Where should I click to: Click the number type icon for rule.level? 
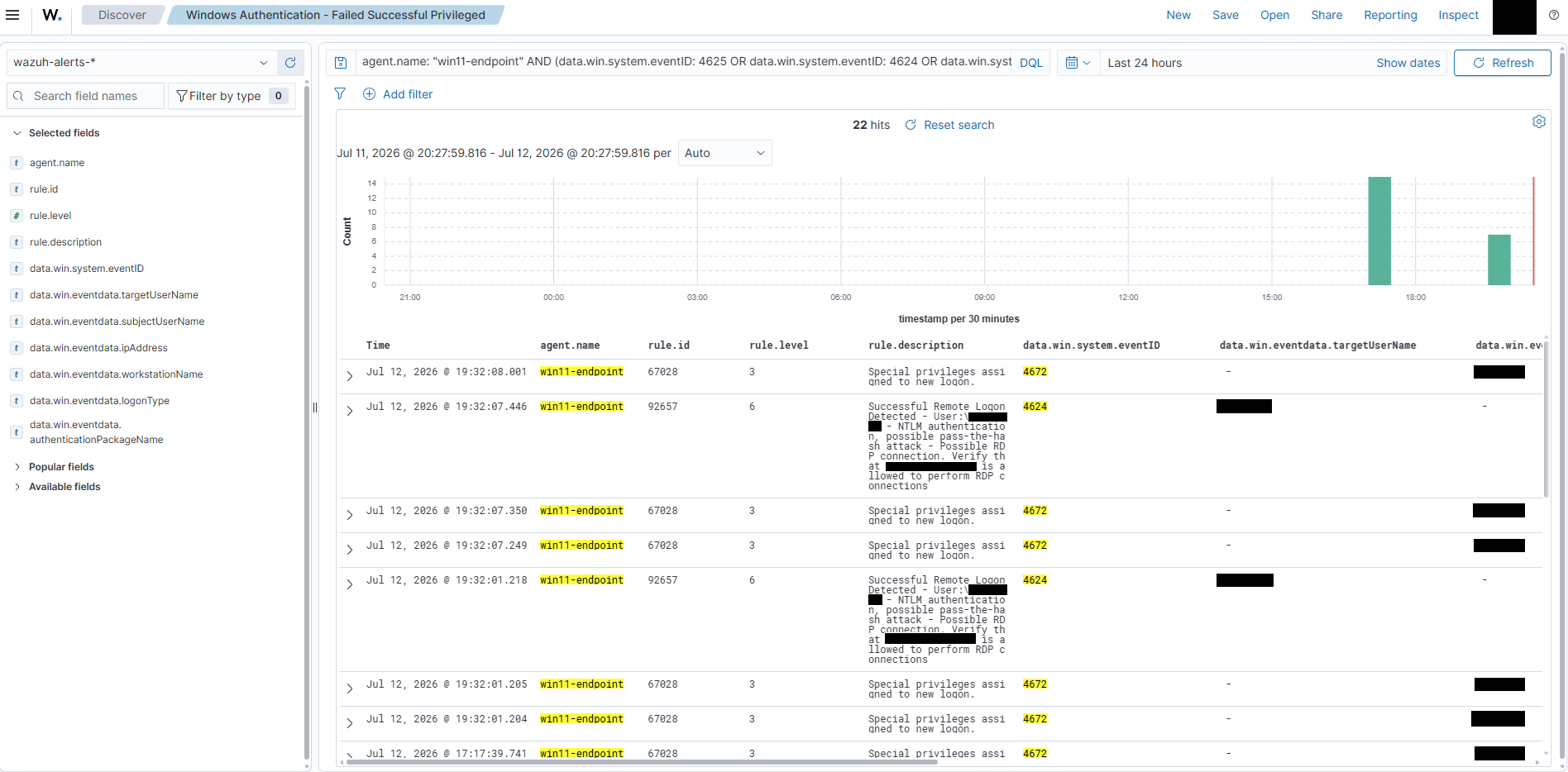pos(17,216)
